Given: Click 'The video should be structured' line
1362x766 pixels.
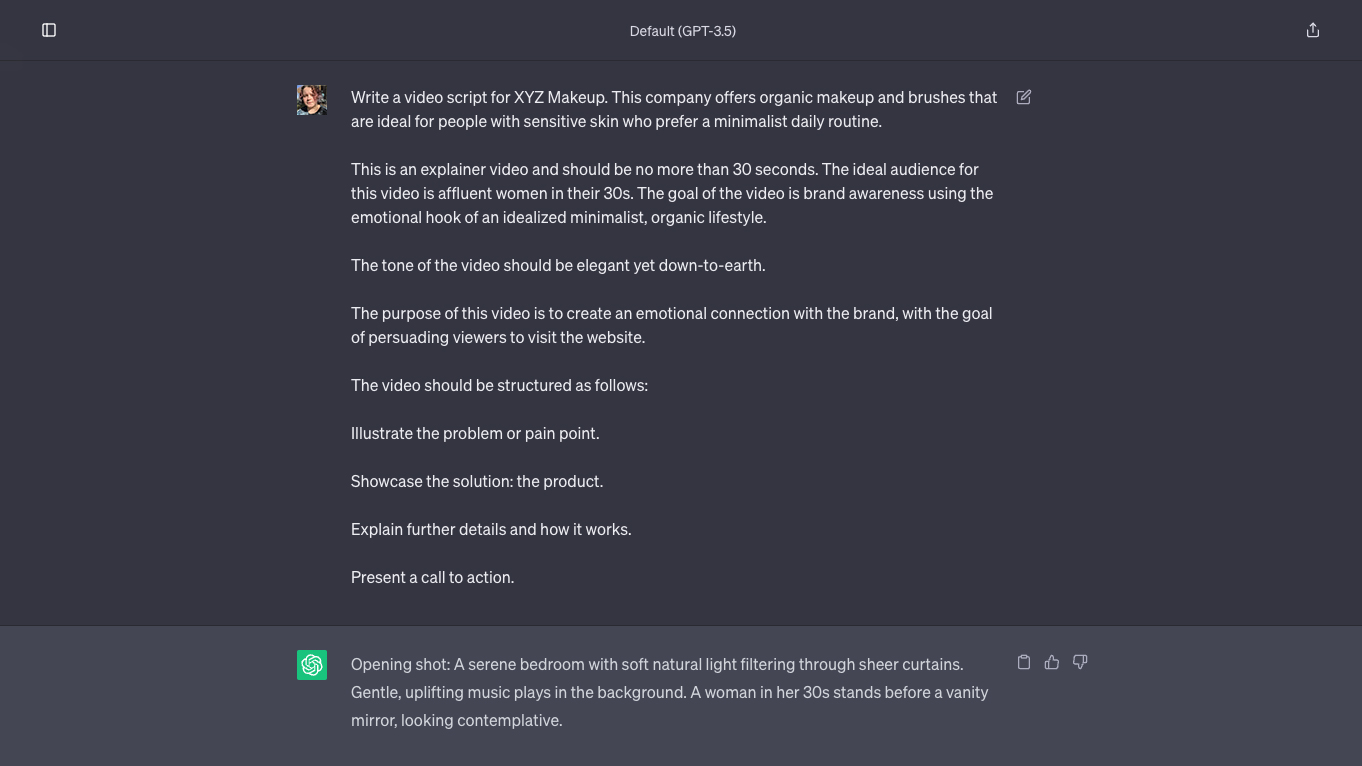Looking at the screenshot, I should (x=499, y=385).
